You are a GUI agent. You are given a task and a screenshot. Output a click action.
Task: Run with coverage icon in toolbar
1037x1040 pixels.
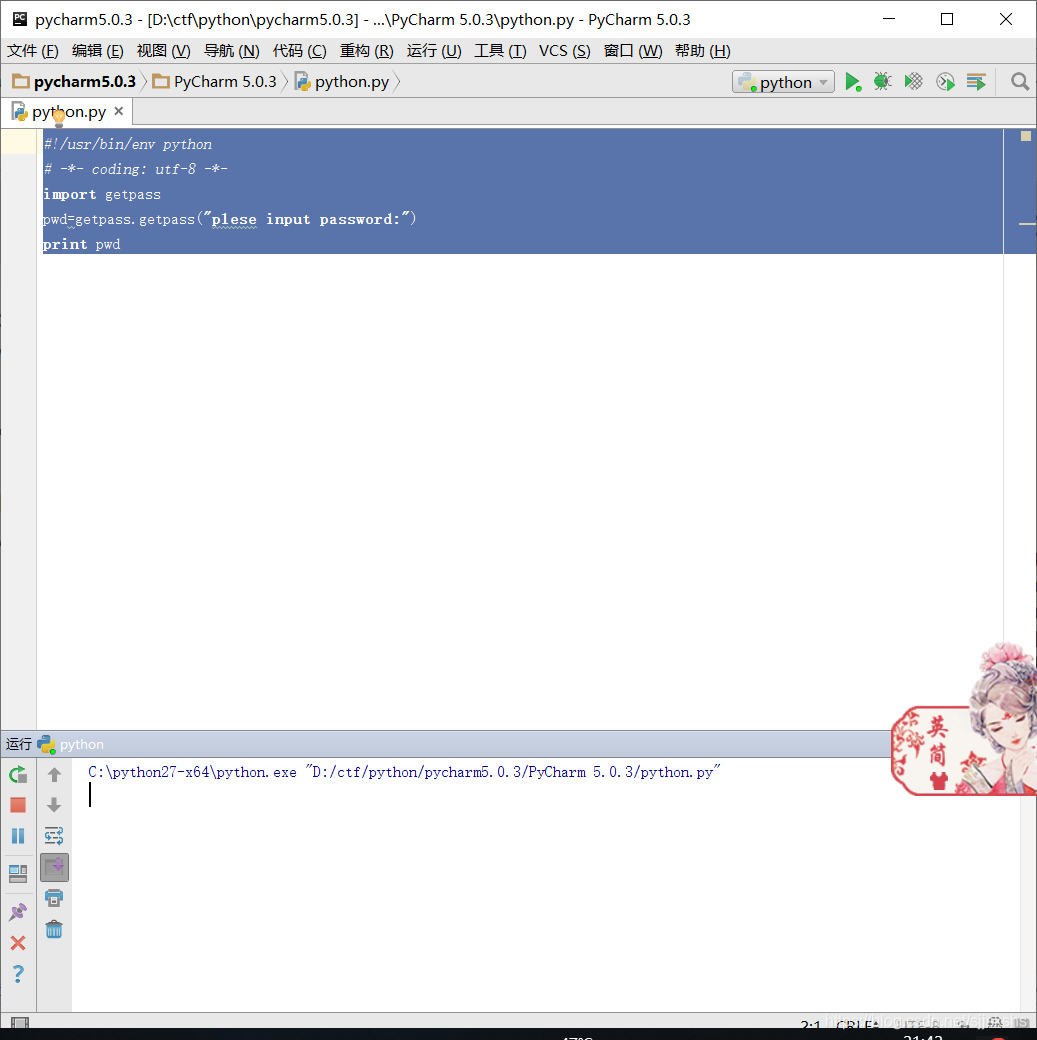click(x=914, y=82)
